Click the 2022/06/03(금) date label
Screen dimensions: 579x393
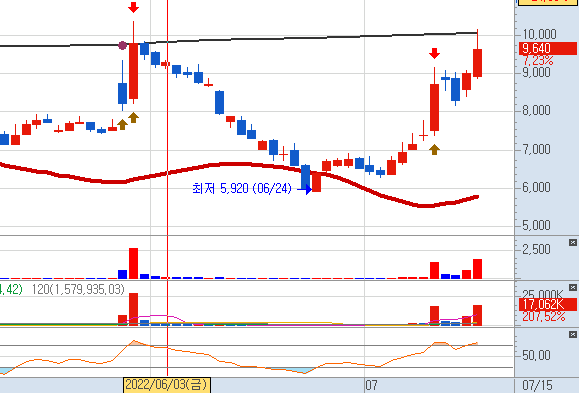(x=167, y=385)
